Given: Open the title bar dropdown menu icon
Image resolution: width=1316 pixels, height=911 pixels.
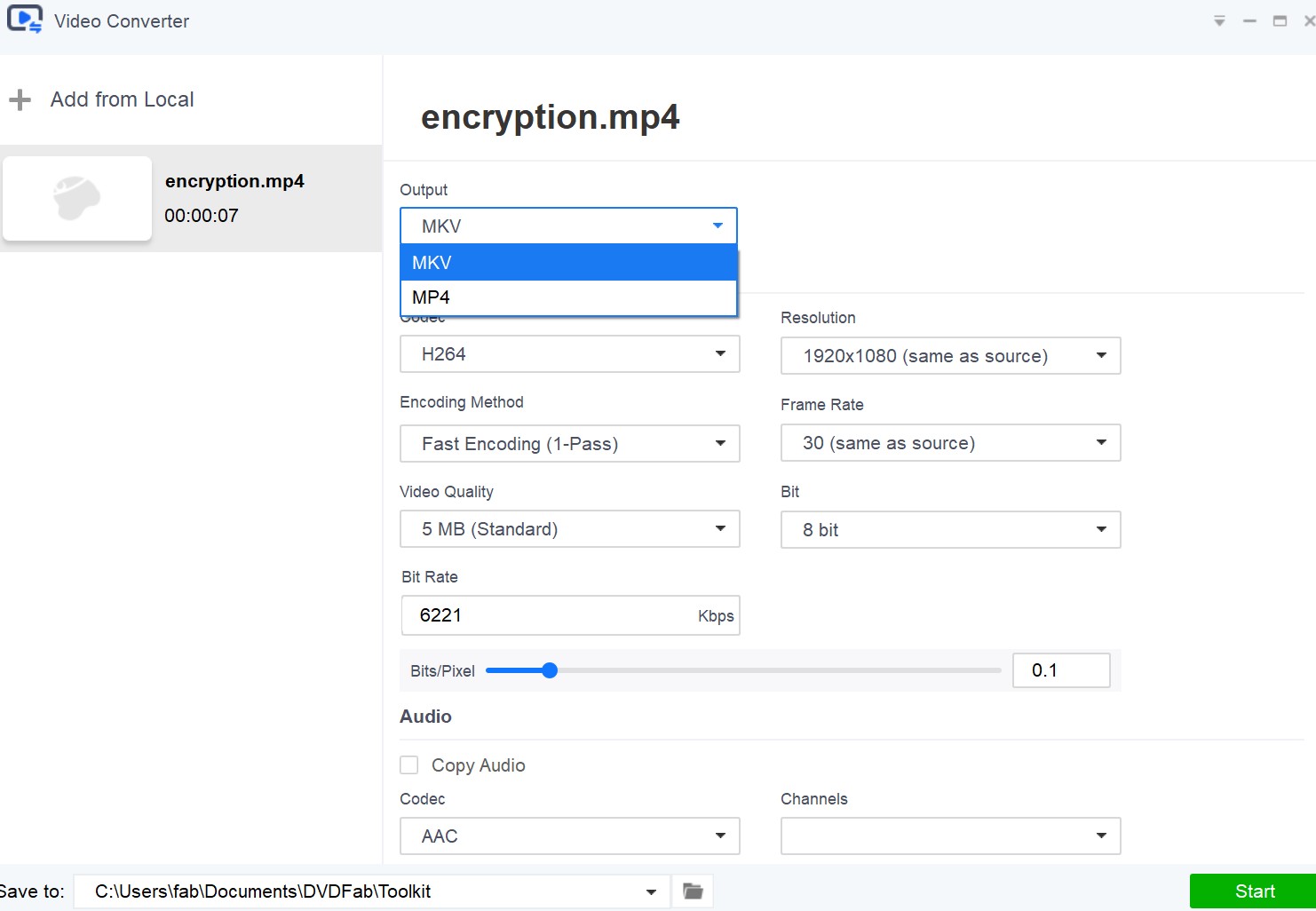Looking at the screenshot, I should click(x=1219, y=21).
